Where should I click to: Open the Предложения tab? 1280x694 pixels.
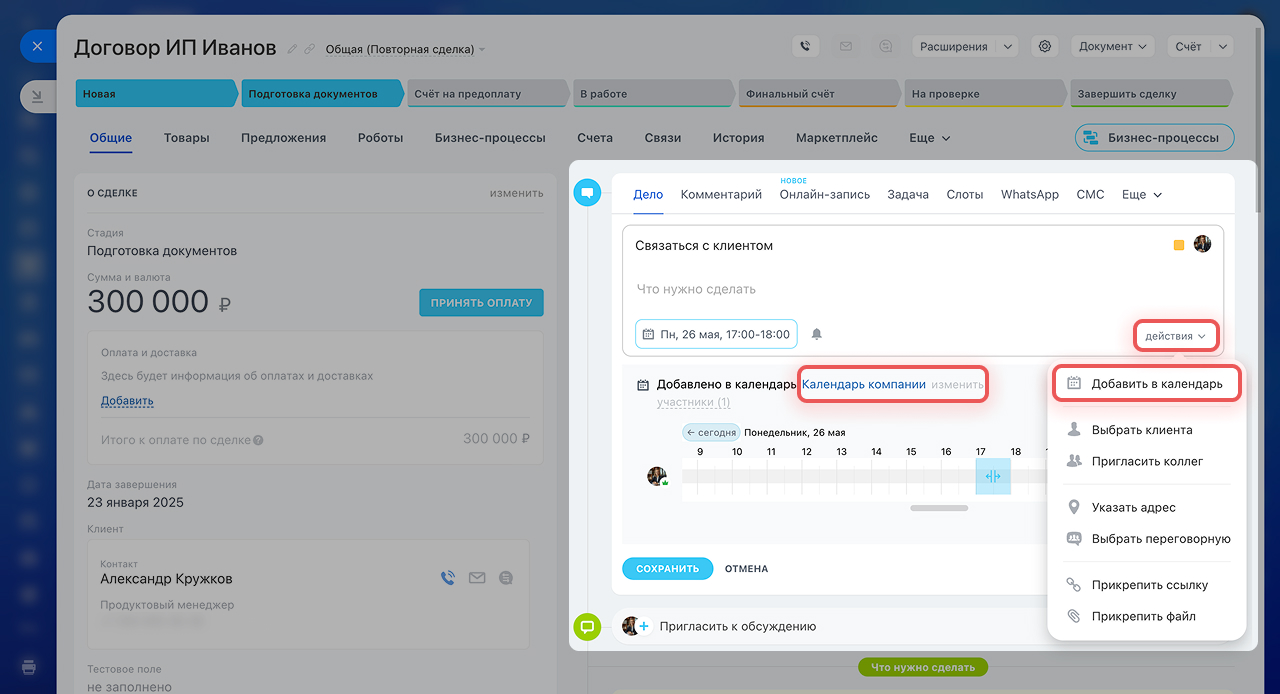tap(283, 138)
